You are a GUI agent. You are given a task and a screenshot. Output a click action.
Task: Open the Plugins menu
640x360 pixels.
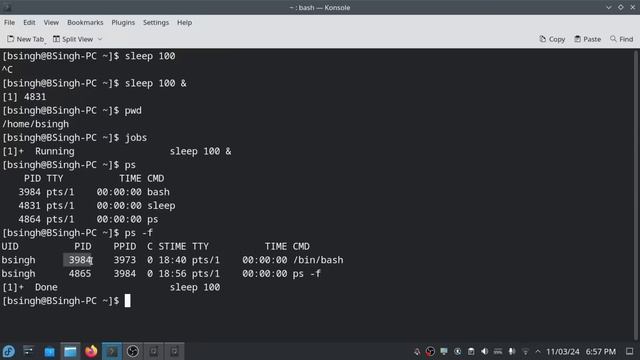pyautogui.click(x=123, y=22)
